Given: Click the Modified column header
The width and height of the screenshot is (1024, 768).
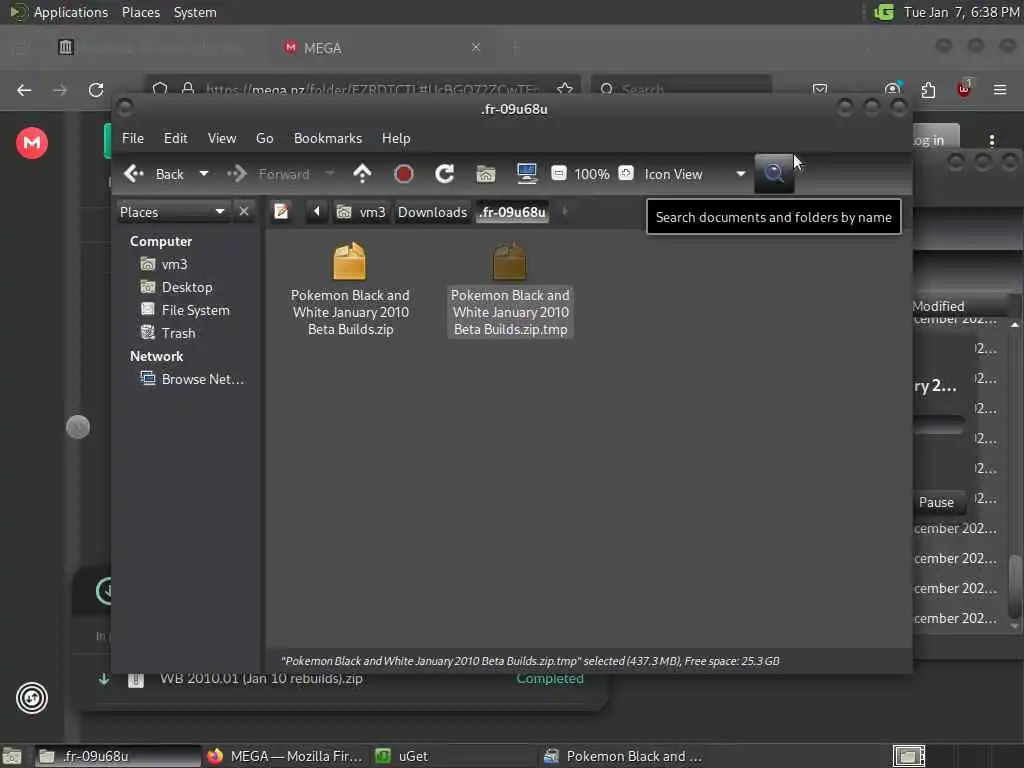Looking at the screenshot, I should coord(938,306).
